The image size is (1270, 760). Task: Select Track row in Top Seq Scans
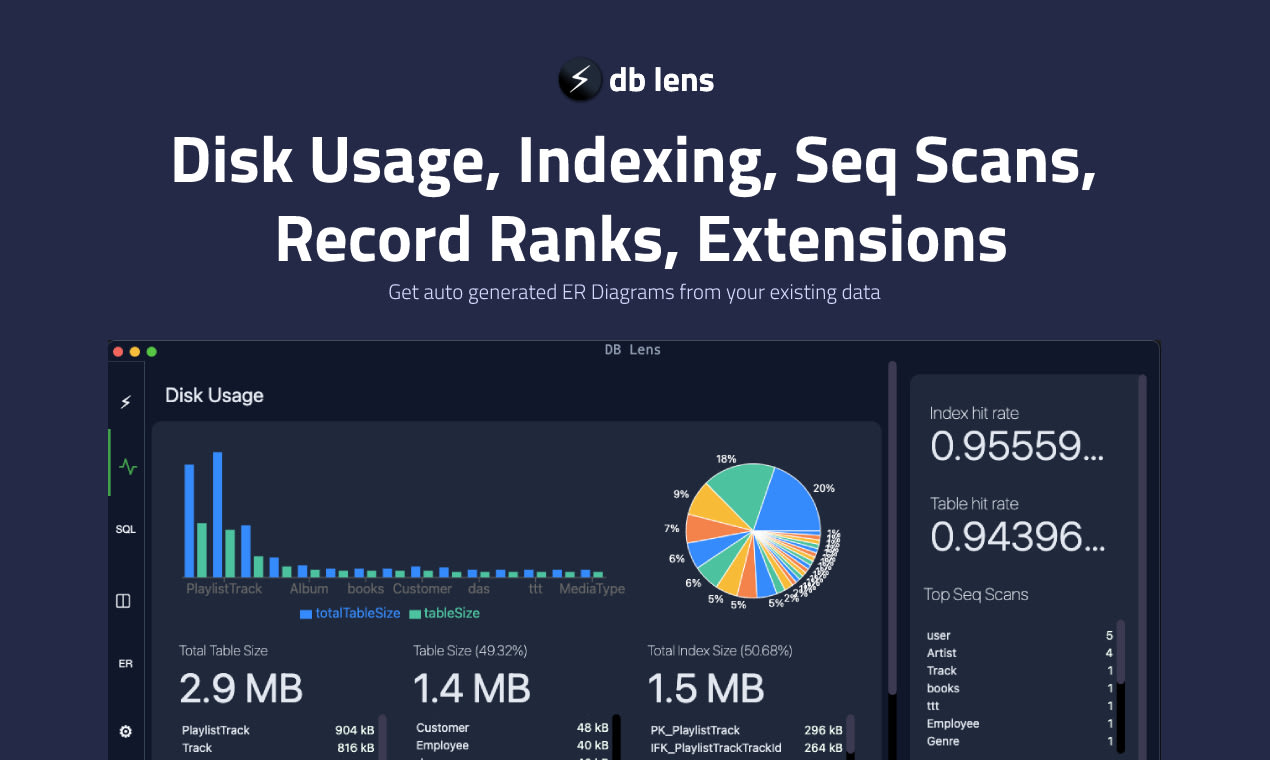click(1020, 671)
